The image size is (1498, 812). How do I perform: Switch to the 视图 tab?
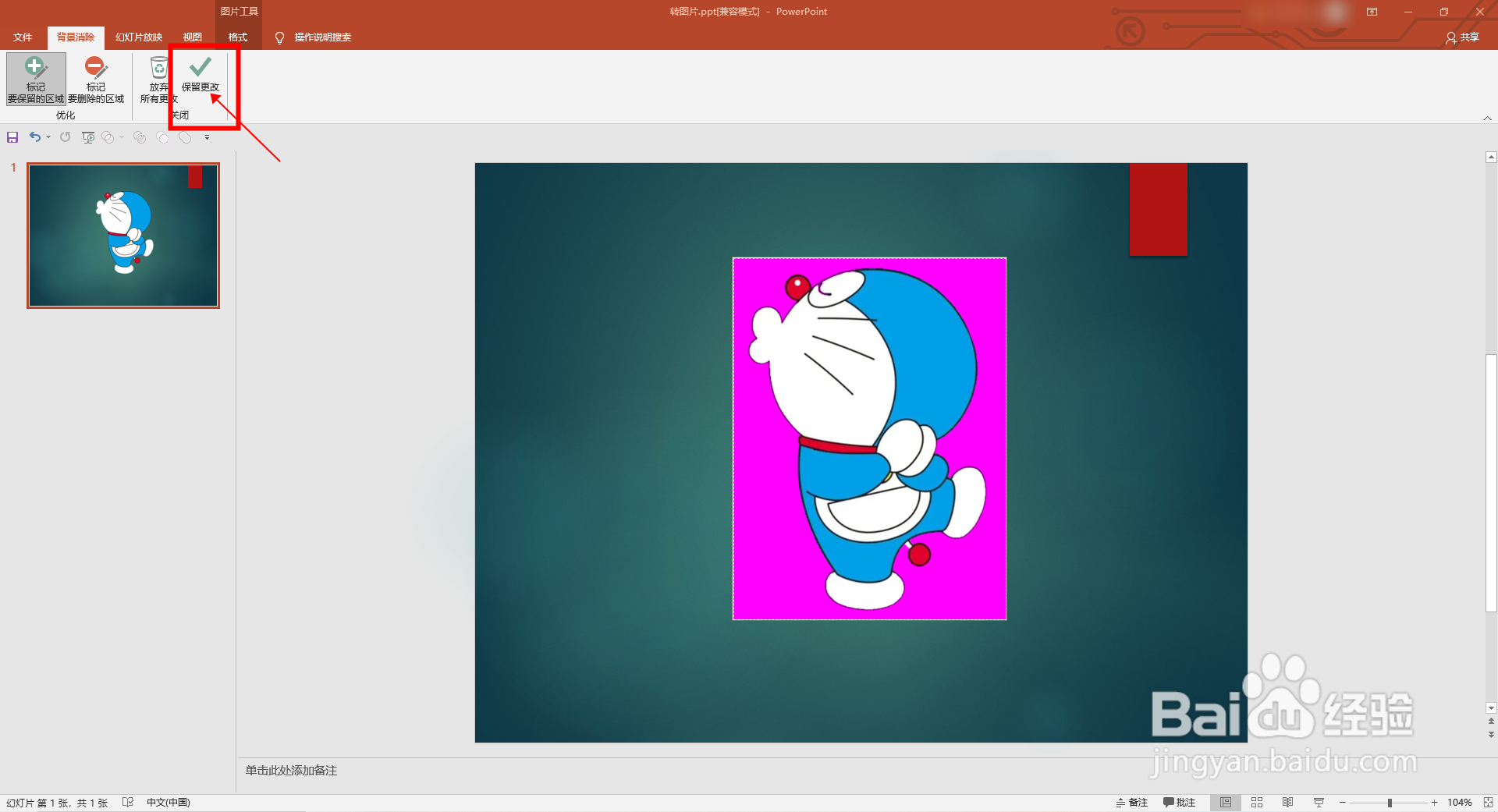pyautogui.click(x=193, y=37)
